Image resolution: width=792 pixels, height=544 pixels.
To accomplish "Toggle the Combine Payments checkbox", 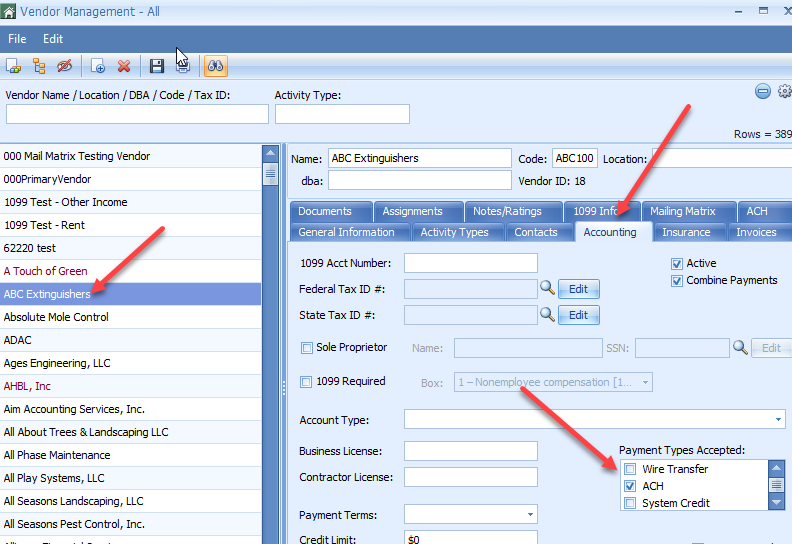I will tap(677, 281).
